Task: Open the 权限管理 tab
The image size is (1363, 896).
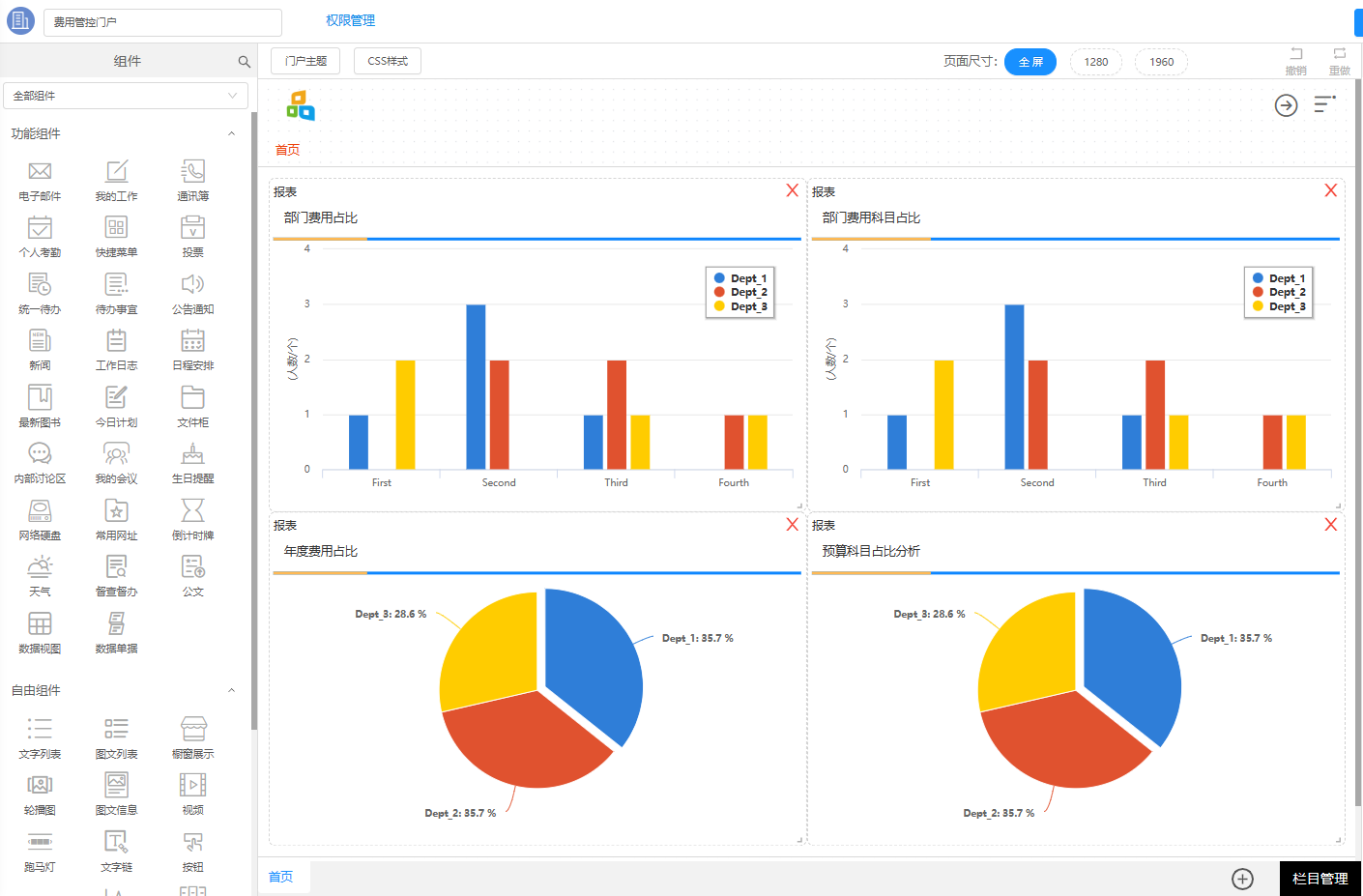Action: pos(350,20)
